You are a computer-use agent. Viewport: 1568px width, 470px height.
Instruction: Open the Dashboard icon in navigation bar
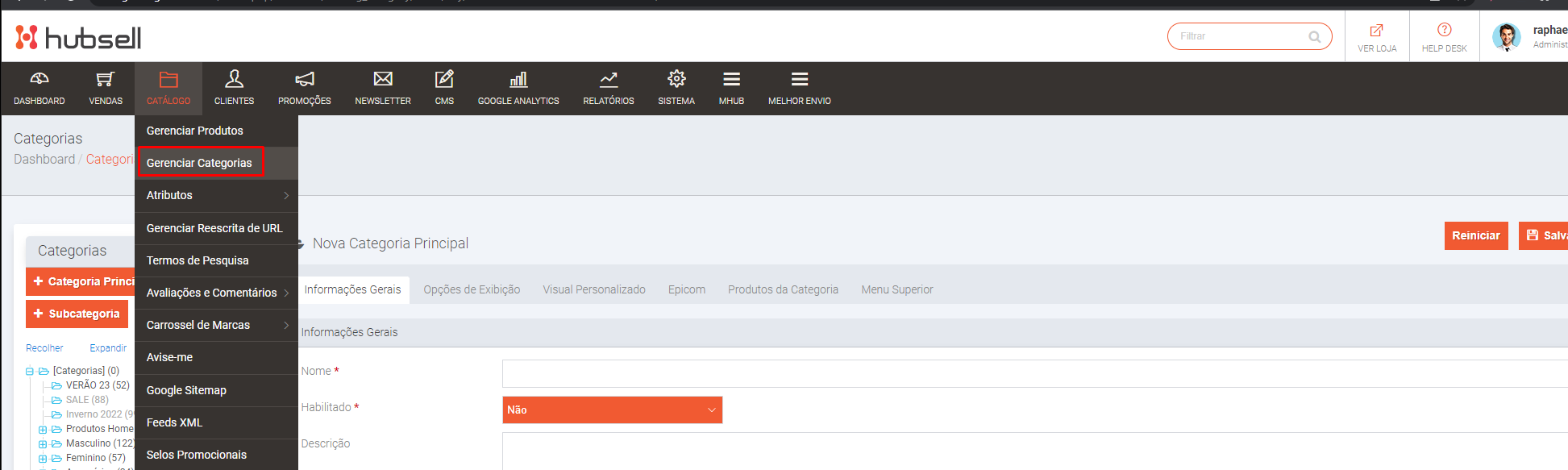[39, 80]
